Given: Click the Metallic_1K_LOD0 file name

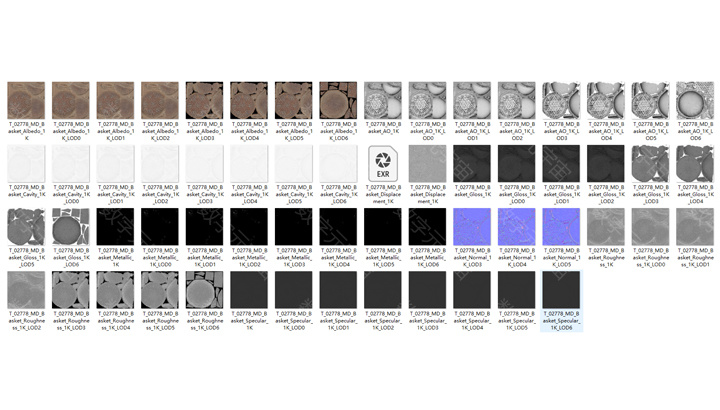Looking at the screenshot, I should (160, 258).
